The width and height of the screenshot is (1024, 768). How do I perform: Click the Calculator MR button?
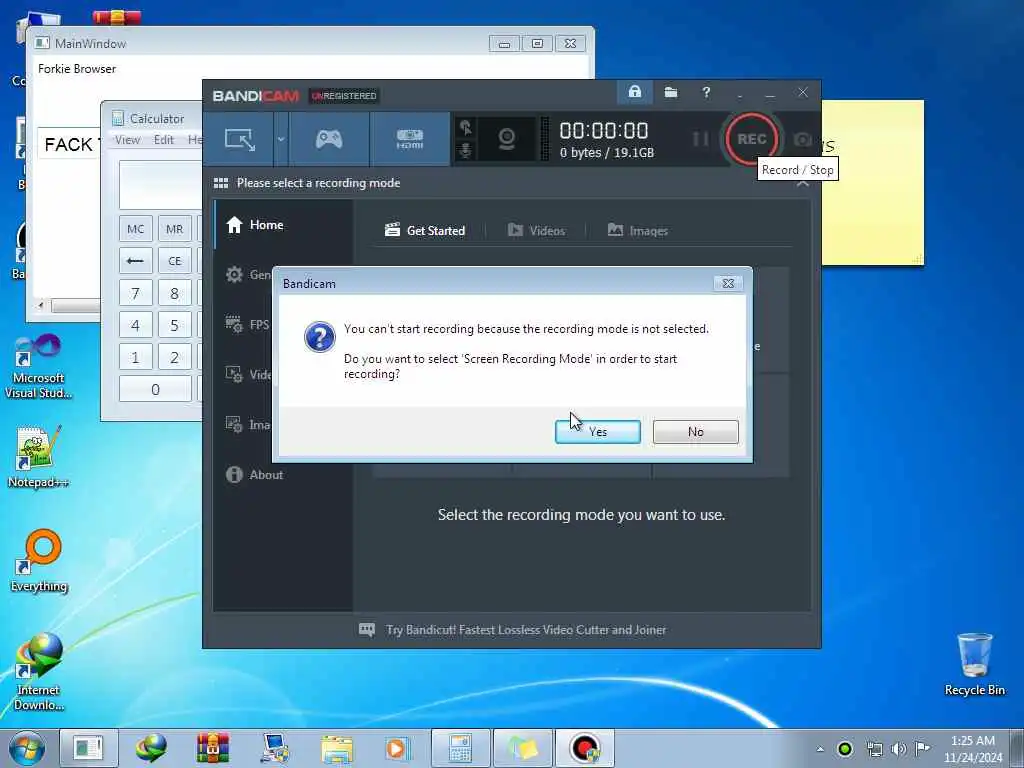coord(174,229)
